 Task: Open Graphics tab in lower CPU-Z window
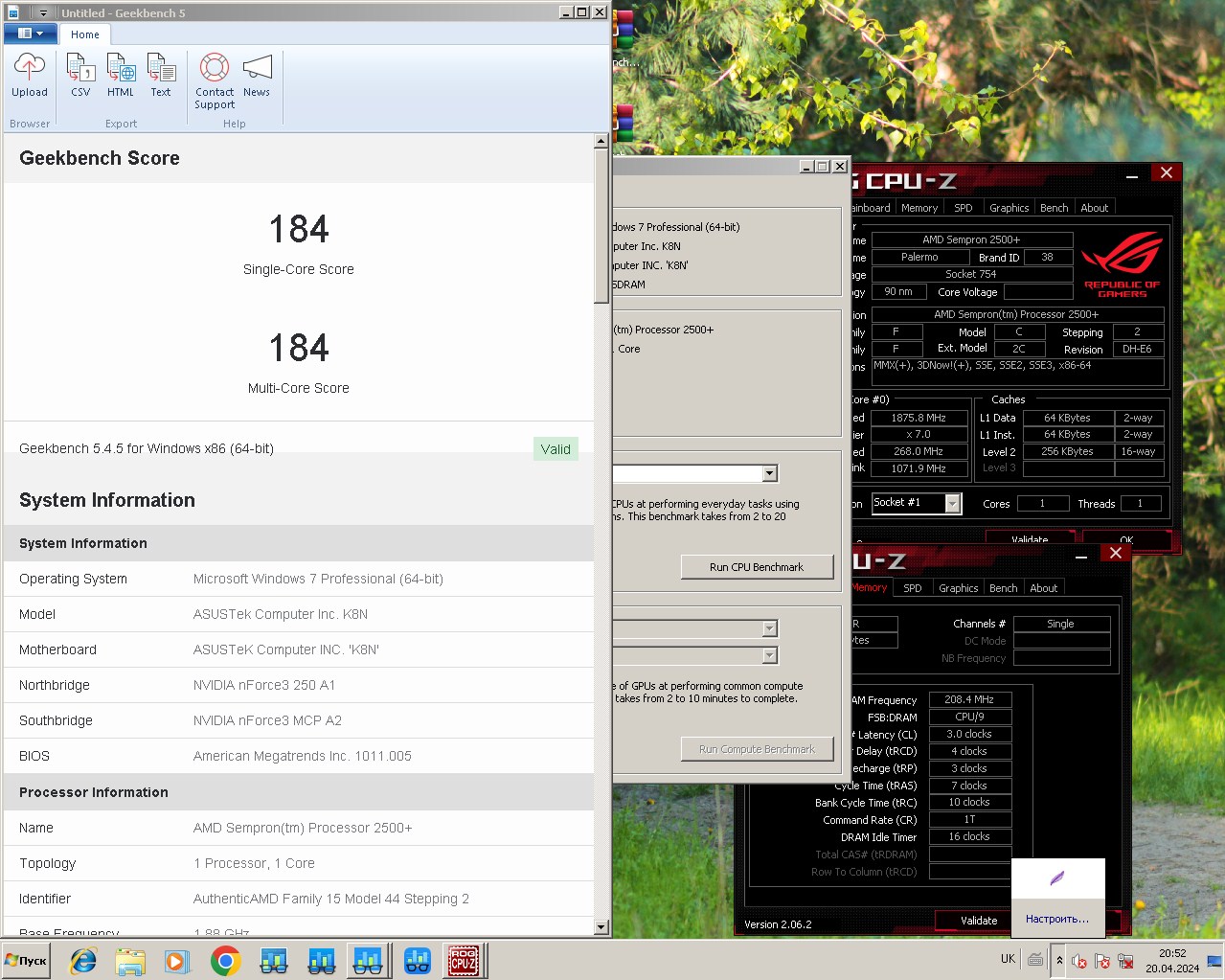click(x=959, y=588)
